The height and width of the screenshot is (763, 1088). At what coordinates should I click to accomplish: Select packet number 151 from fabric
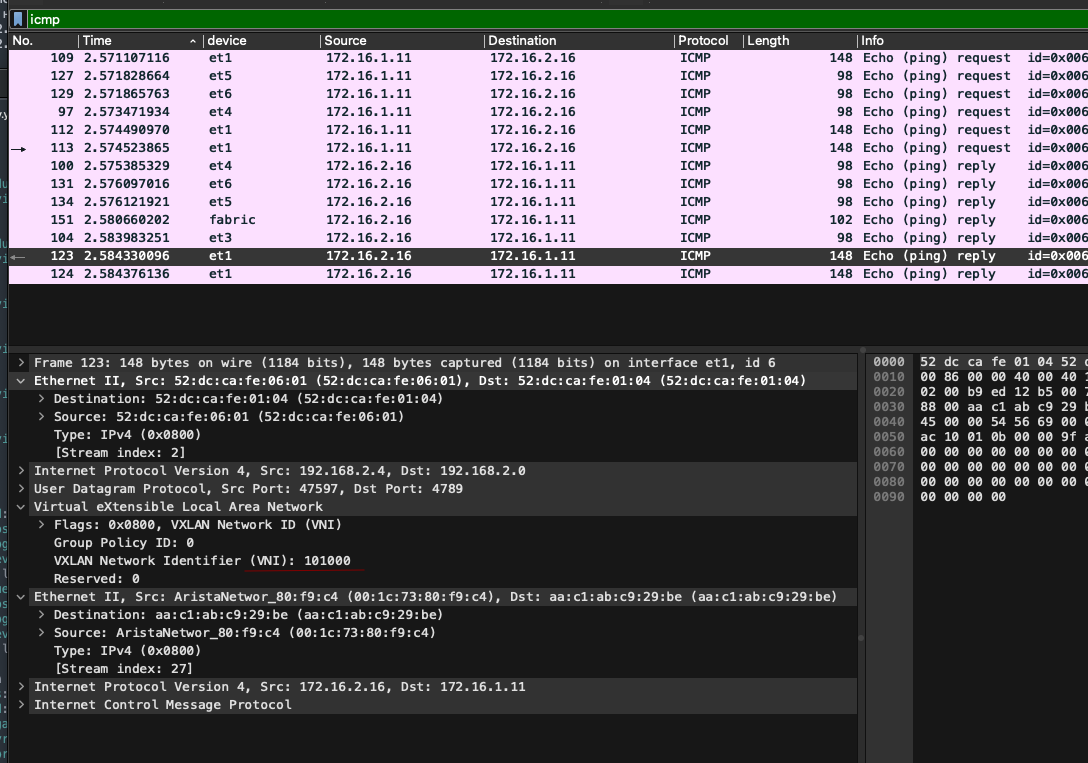click(400, 220)
